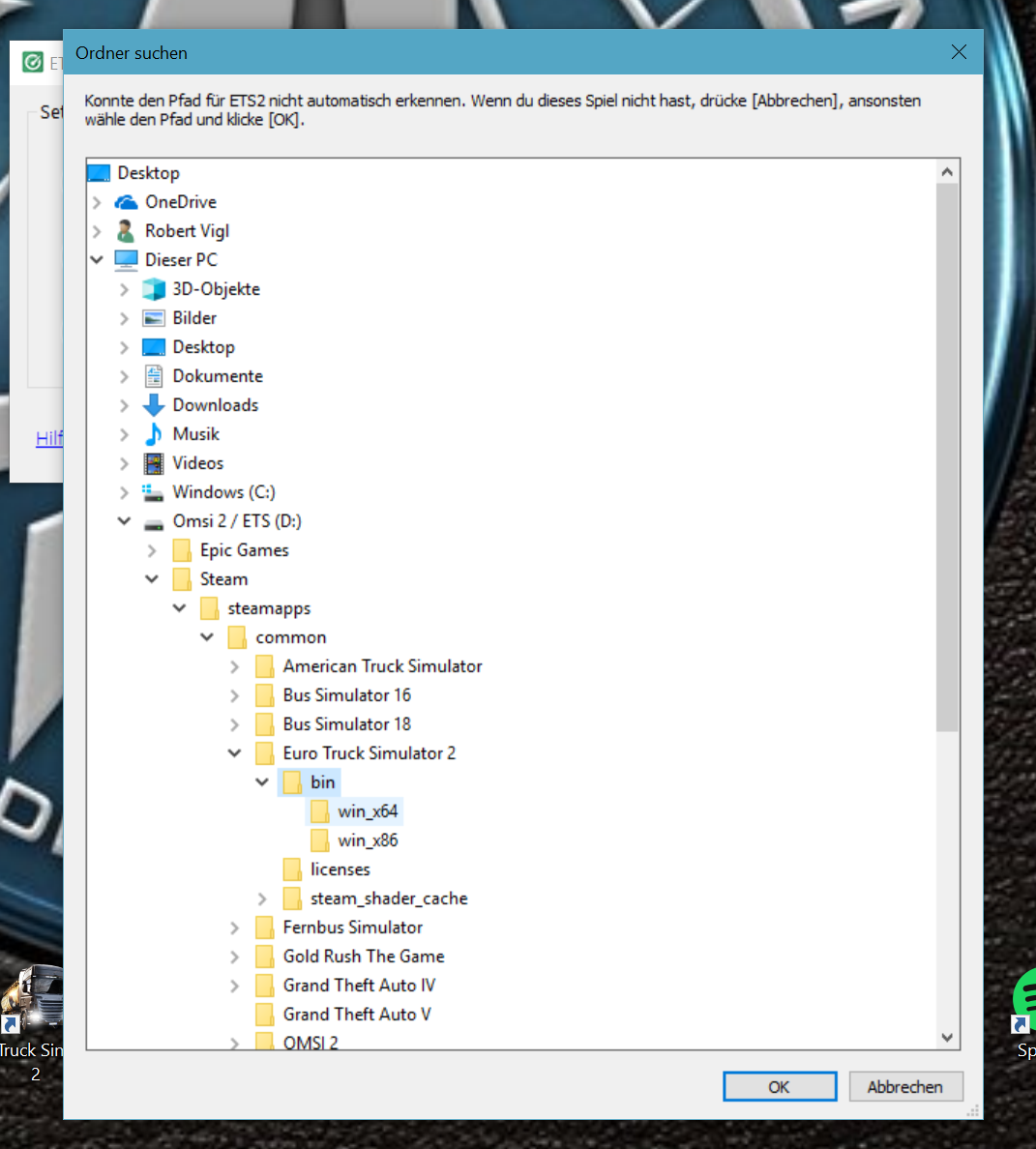Click the Windows (C:) drive icon

pyautogui.click(x=153, y=492)
